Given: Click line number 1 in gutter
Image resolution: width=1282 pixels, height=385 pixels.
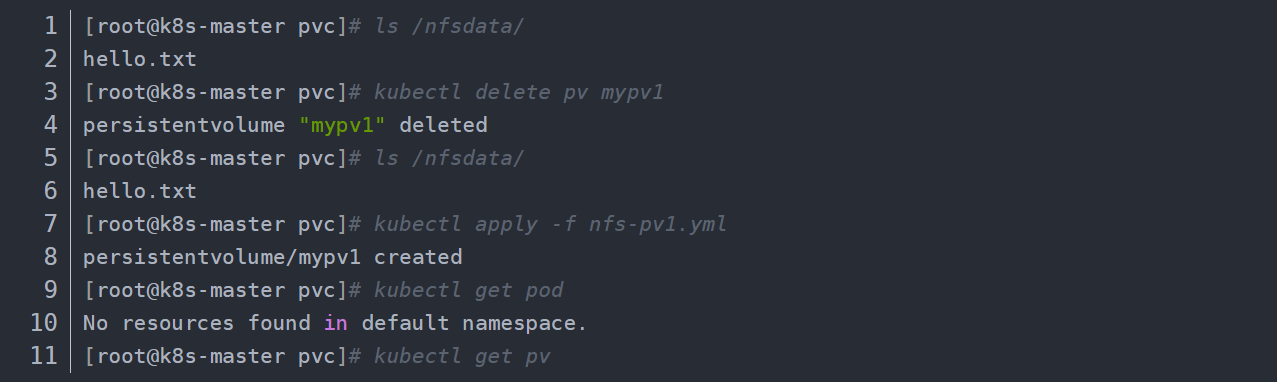Looking at the screenshot, I should click(51, 26).
